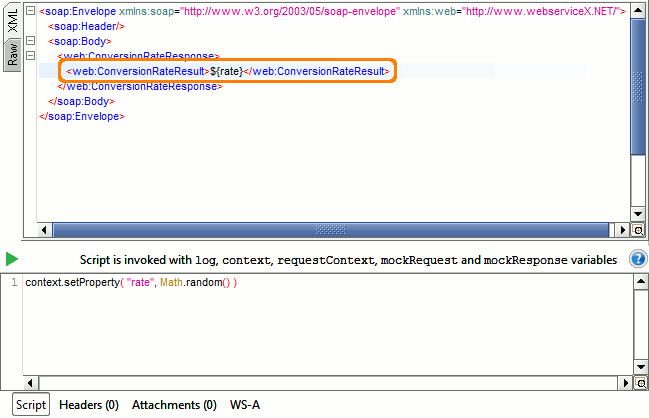
Task: Collapse the soap:Envelope XML node
Action: pos(30,11)
